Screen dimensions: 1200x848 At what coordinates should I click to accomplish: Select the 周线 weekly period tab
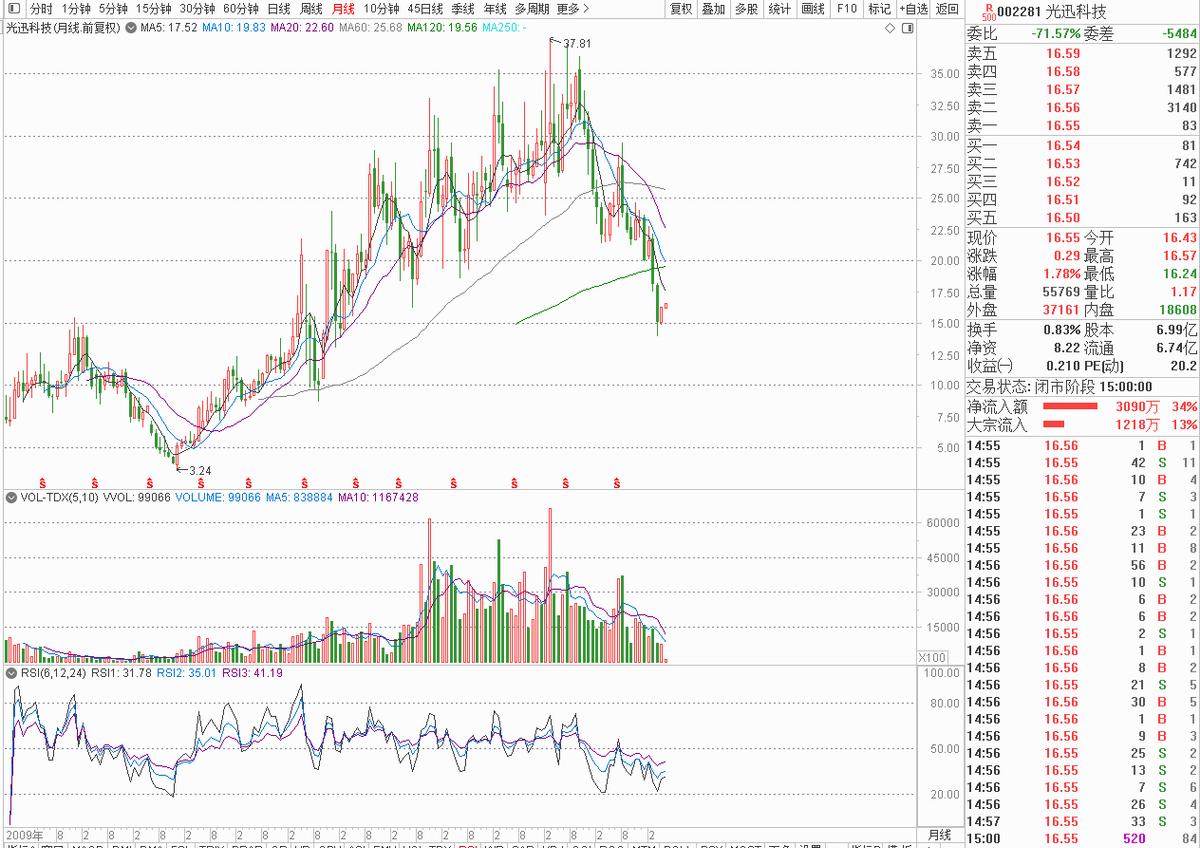(311, 9)
